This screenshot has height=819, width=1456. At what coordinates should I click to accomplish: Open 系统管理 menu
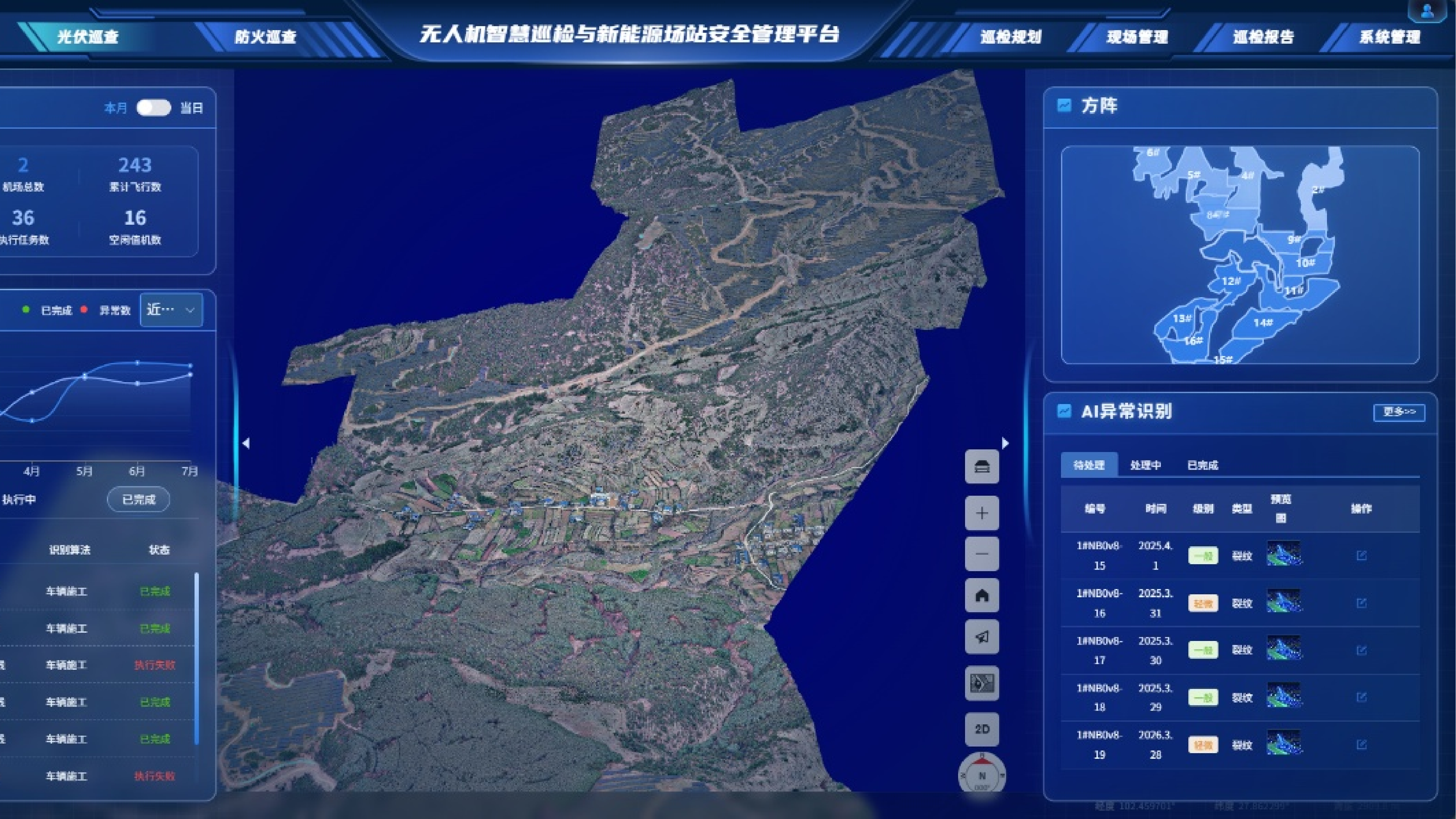click(1390, 37)
